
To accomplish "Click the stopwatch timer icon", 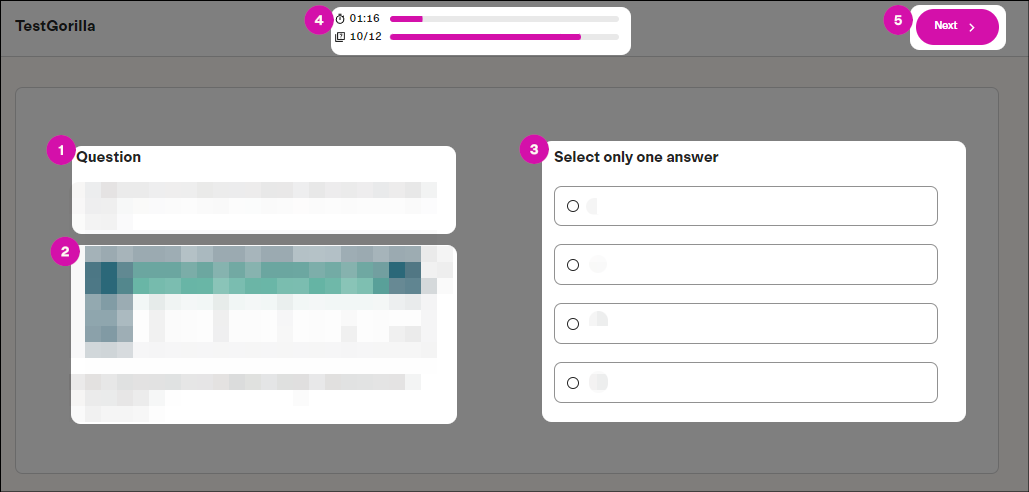I will click(x=340, y=19).
